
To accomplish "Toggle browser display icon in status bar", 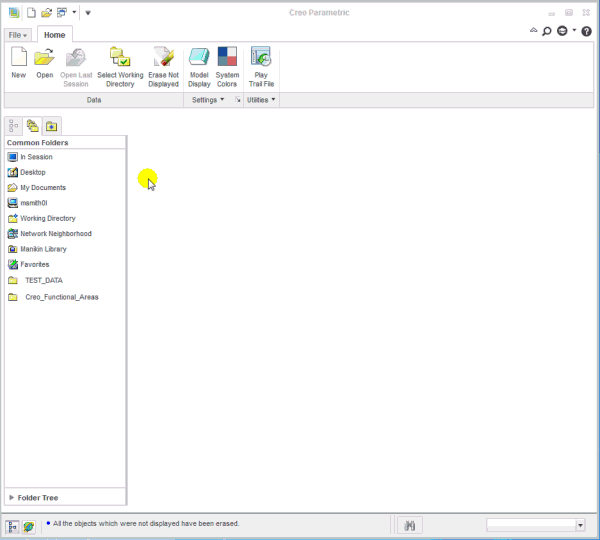I will point(29,527).
